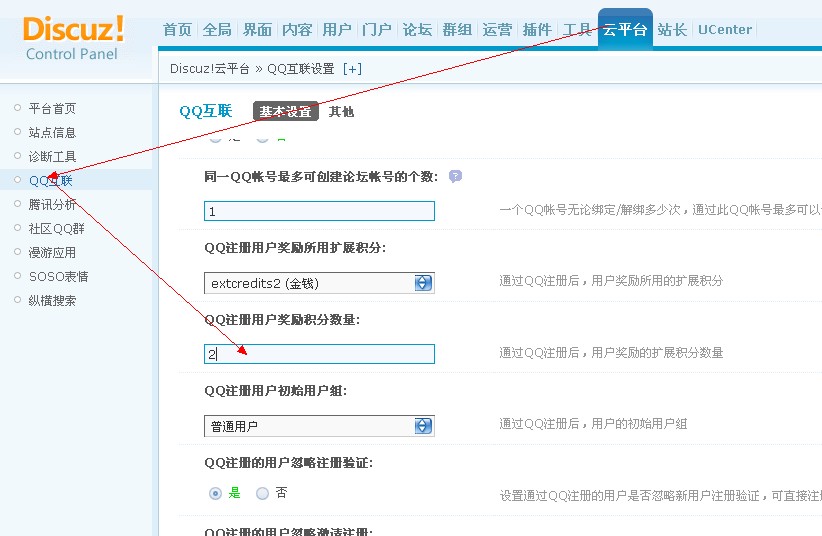
Task: Select 是 for QQ注册的用户忽略注册验证
Action: pos(215,493)
